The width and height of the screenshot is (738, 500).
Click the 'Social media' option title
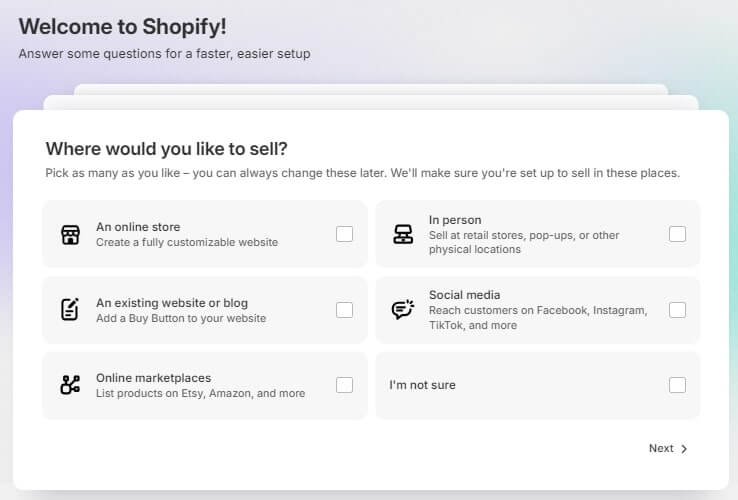pyautogui.click(x=464, y=295)
